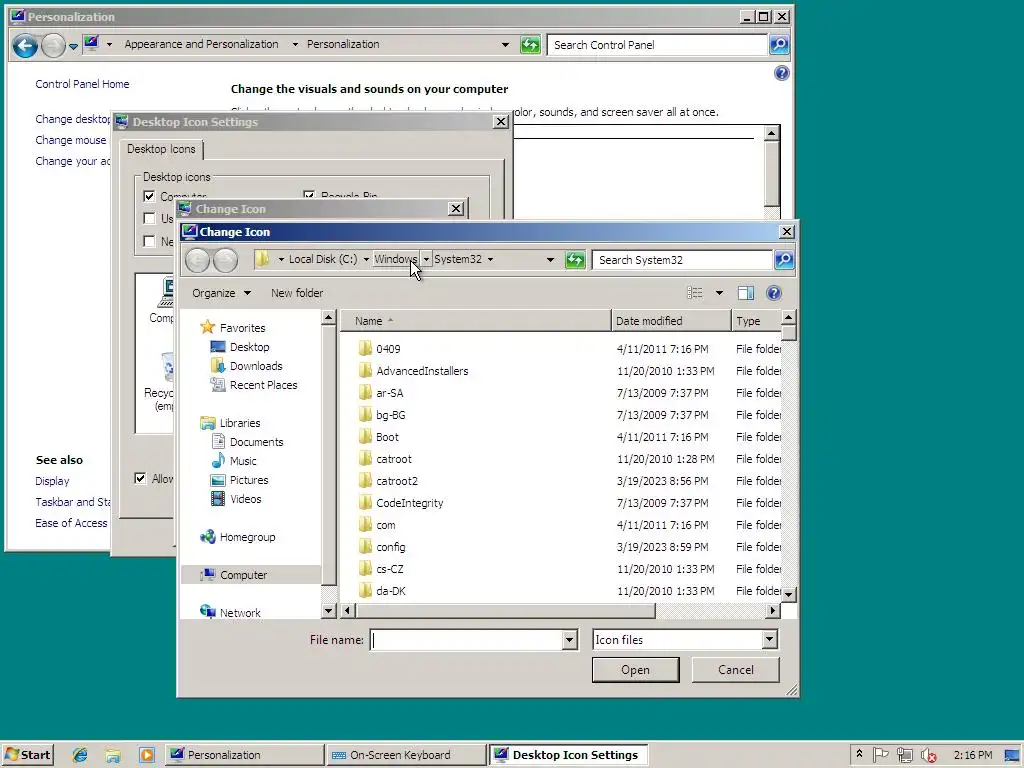The image size is (1024, 768).
Task: Click the refresh icon in Personalization address bar
Action: 530,44
